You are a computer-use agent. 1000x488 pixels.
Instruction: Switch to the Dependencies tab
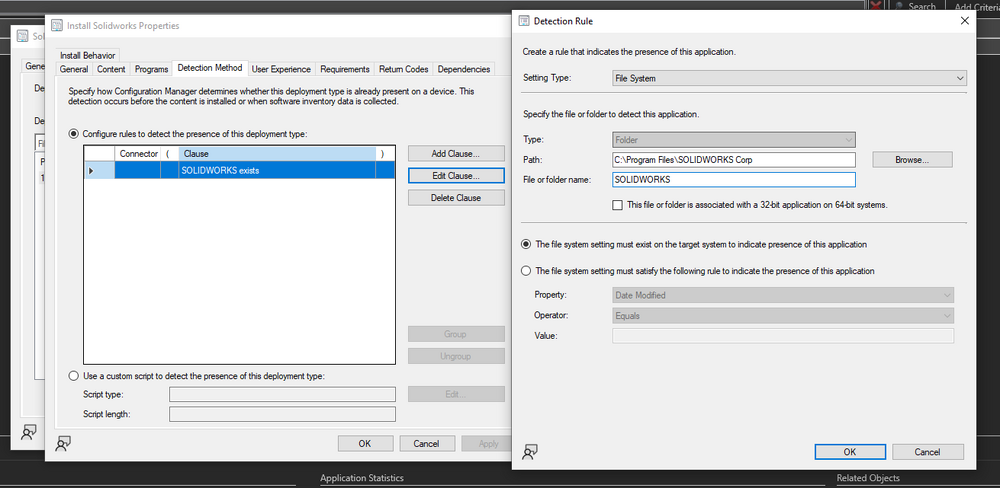(464, 69)
